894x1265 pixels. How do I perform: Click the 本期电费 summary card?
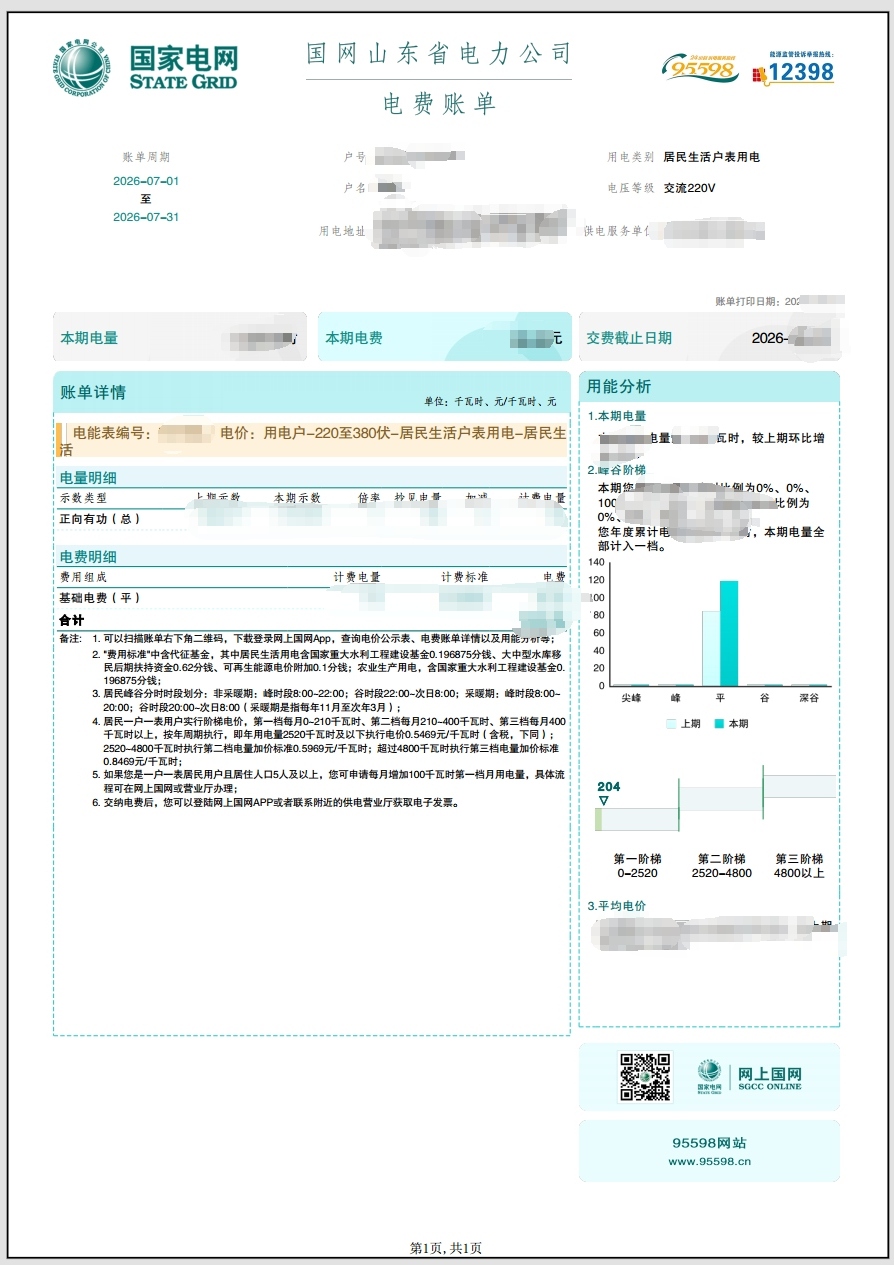click(x=445, y=338)
